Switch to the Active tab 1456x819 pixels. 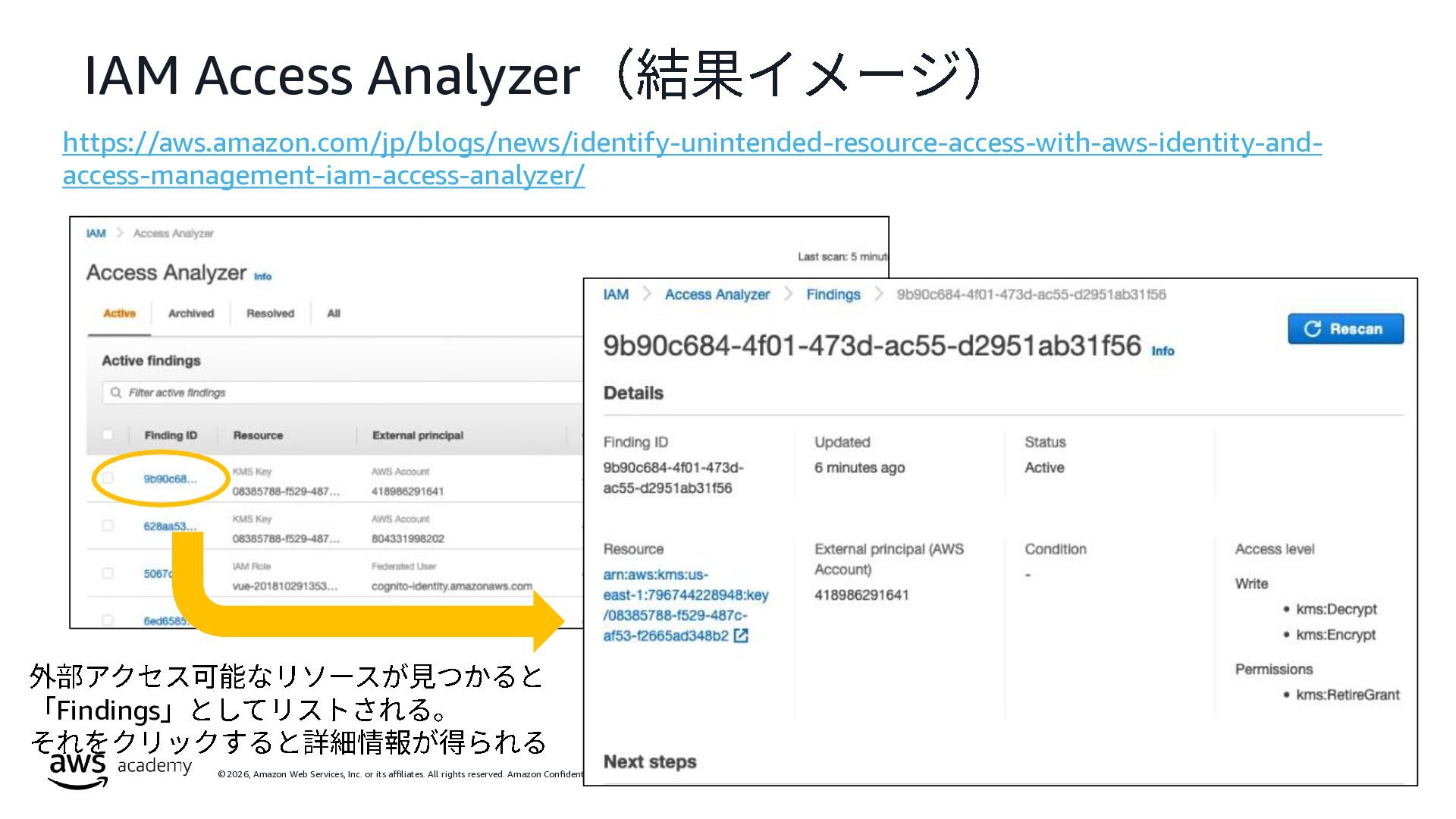click(119, 313)
